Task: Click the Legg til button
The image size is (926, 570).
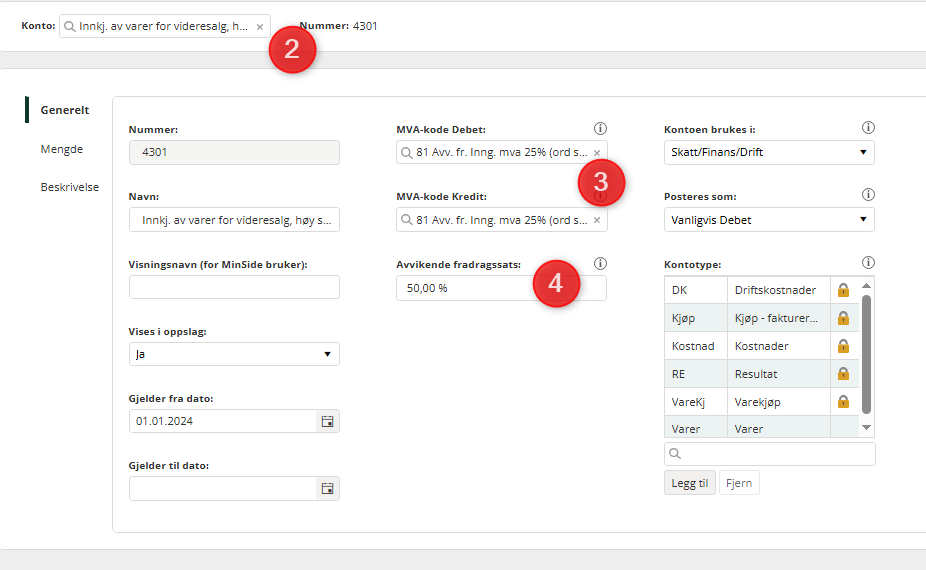Action: pos(690,483)
